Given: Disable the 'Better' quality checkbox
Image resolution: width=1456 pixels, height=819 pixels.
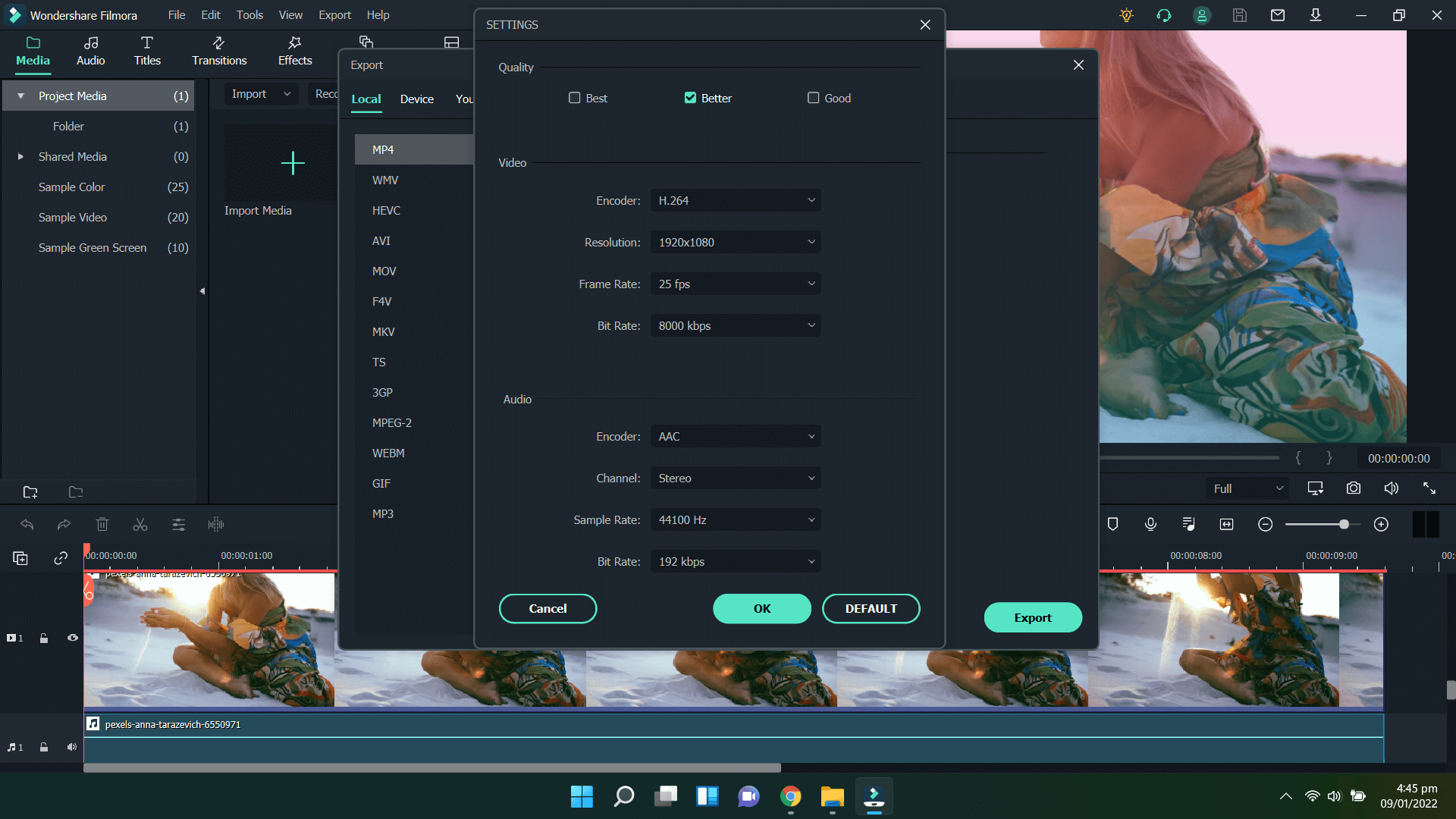Looking at the screenshot, I should pyautogui.click(x=690, y=97).
